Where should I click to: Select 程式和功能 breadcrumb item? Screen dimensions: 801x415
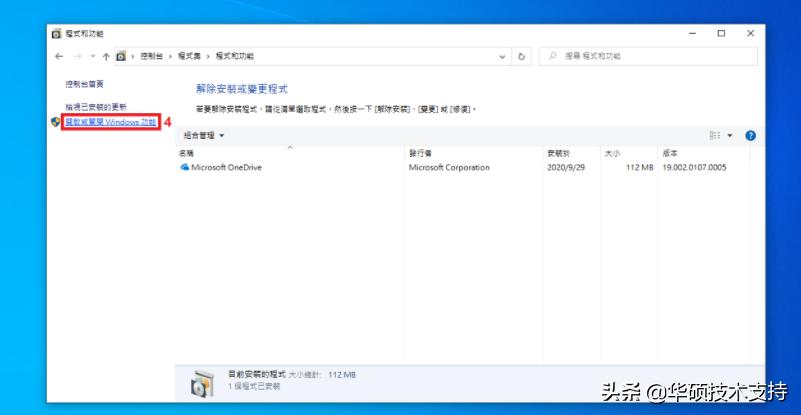[234, 56]
